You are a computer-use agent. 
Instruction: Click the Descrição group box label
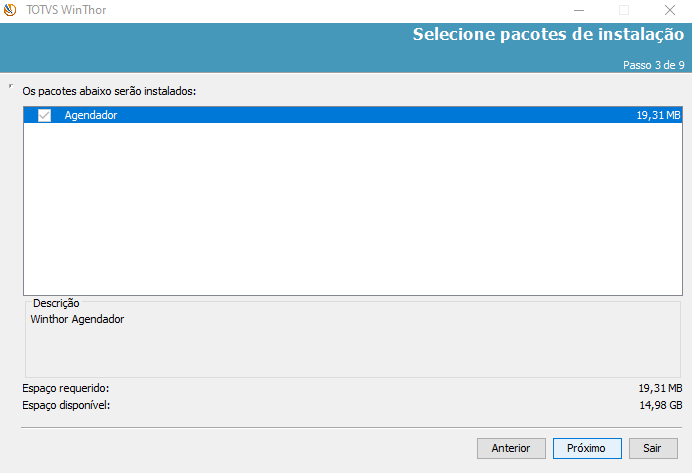click(56, 303)
